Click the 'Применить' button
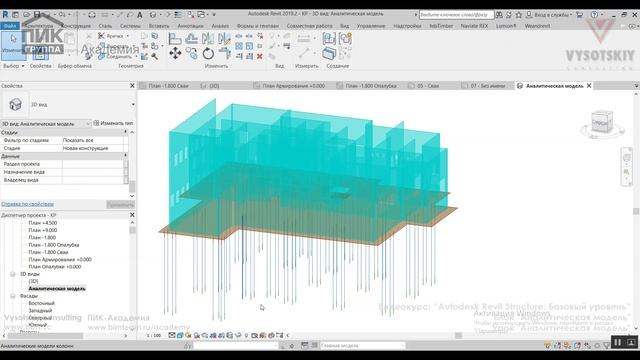640x360 pixels. [x=120, y=204]
